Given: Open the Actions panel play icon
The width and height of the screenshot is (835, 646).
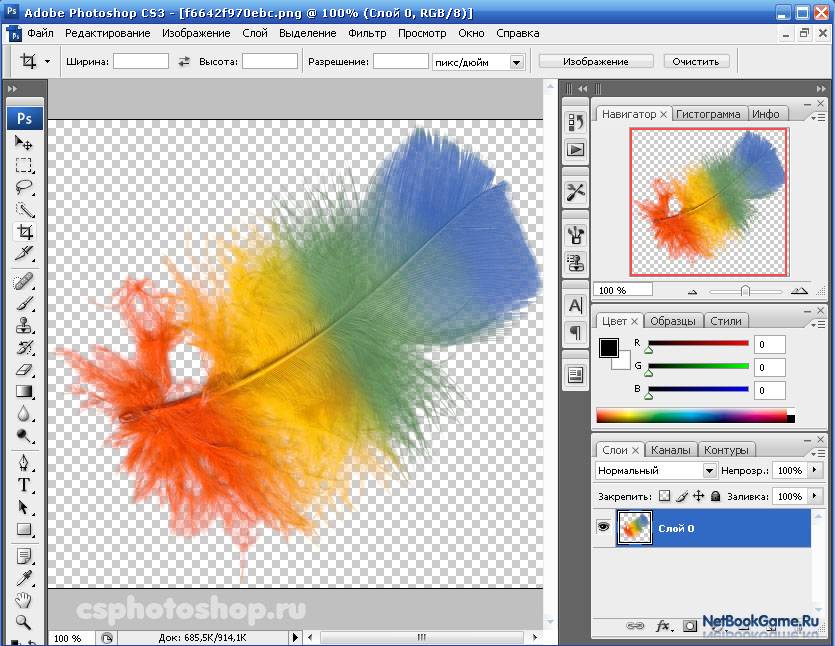Looking at the screenshot, I should (575, 149).
